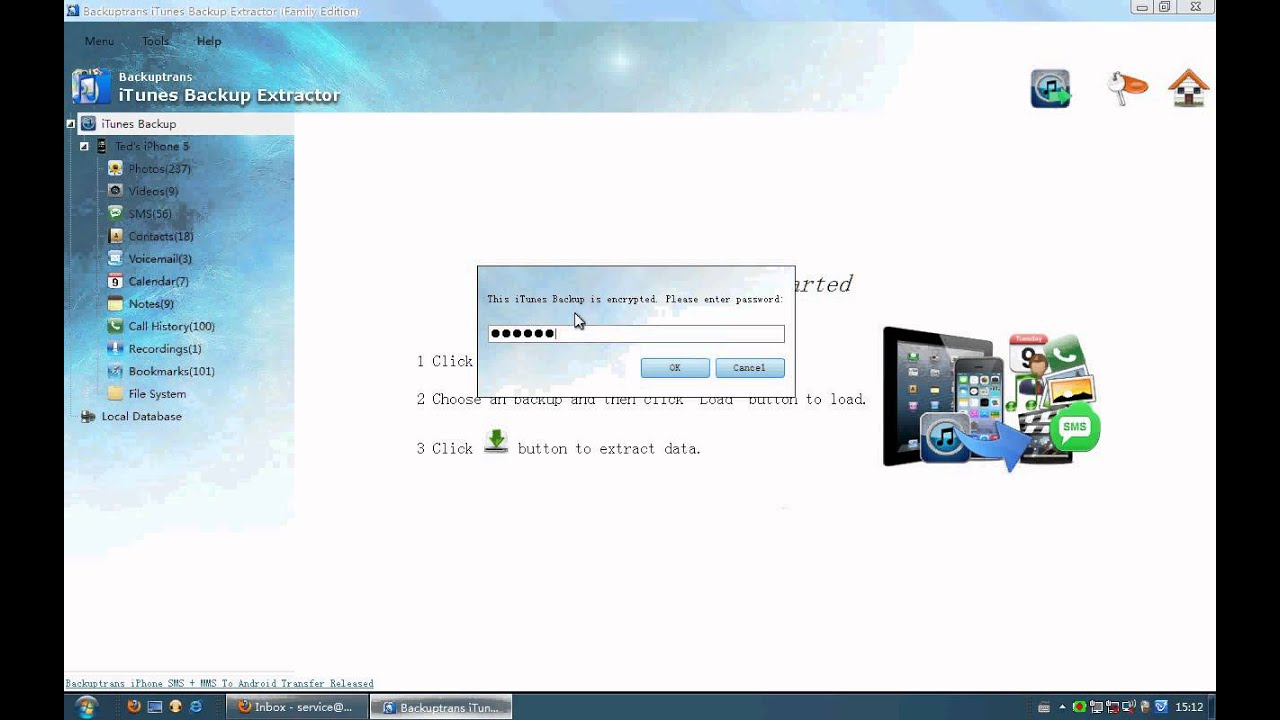Viewport: 1280px width, 720px height.
Task: Open the Help menu
Action: point(209,41)
